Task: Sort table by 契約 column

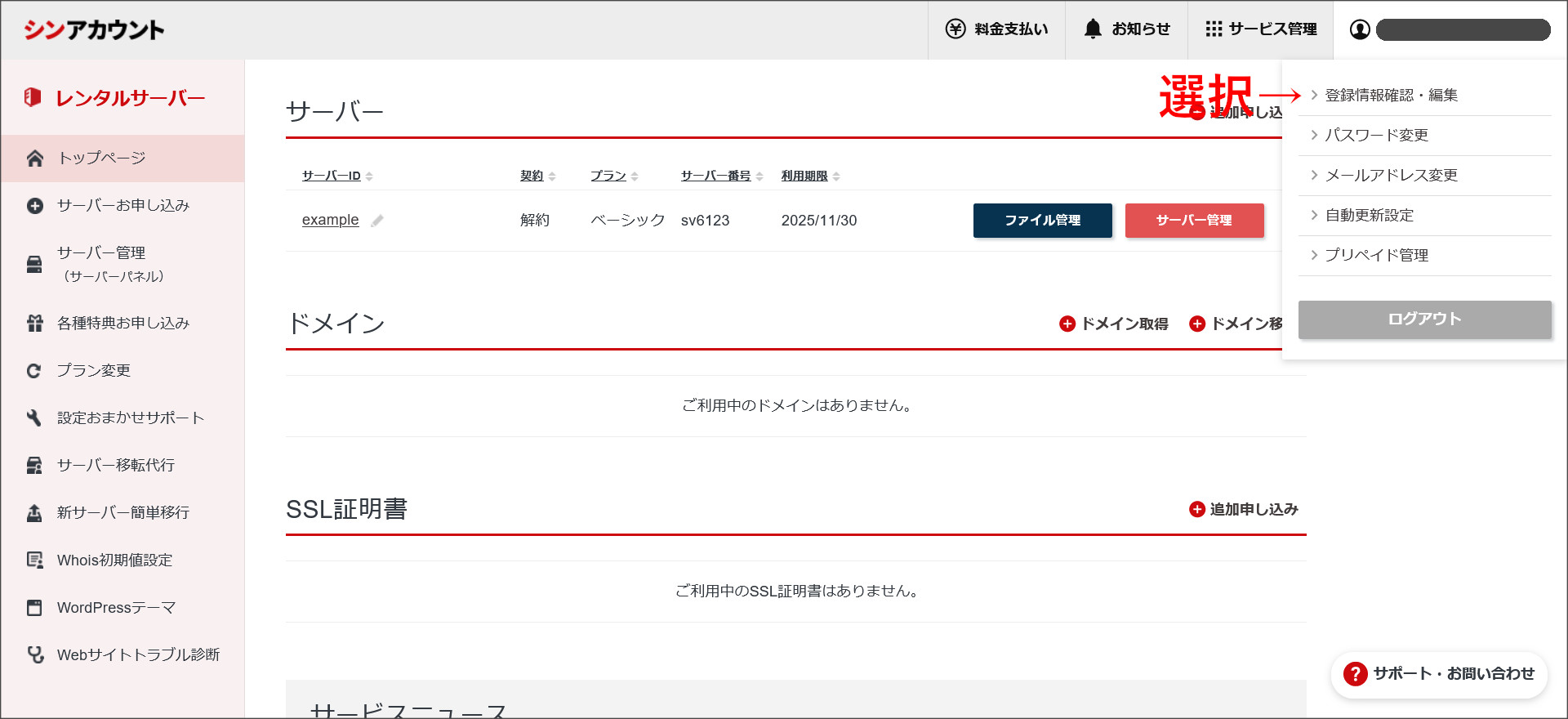Action: [537, 176]
